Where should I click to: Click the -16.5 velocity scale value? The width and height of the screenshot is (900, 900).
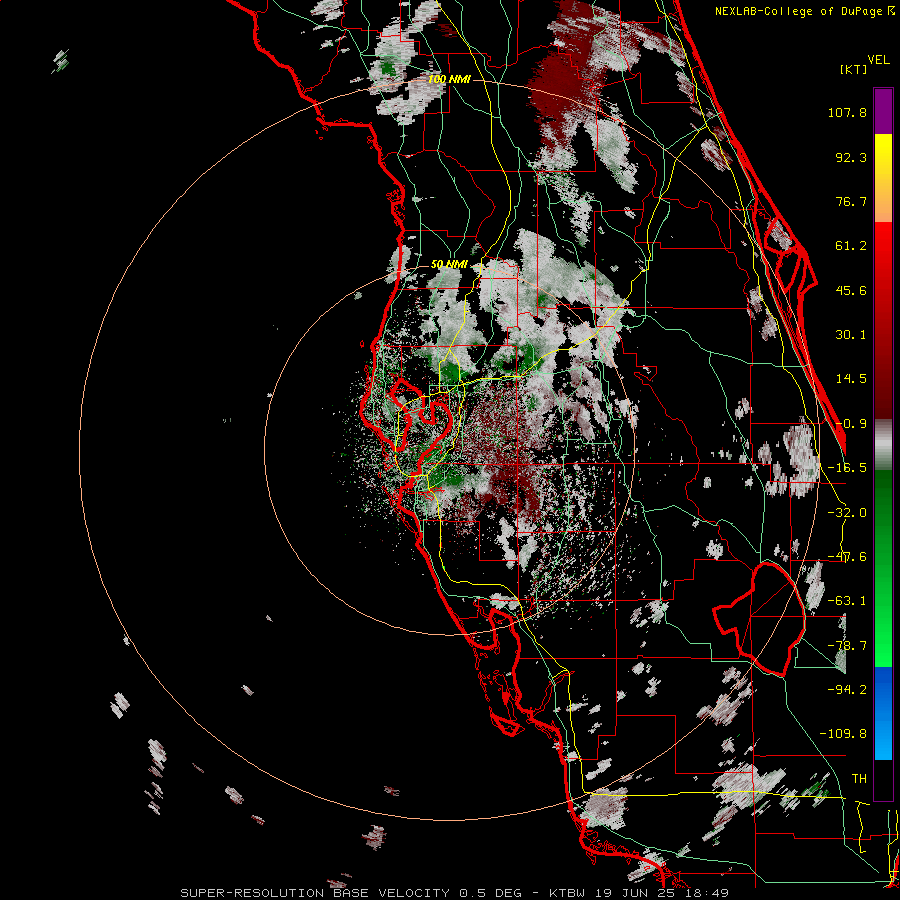[847, 468]
